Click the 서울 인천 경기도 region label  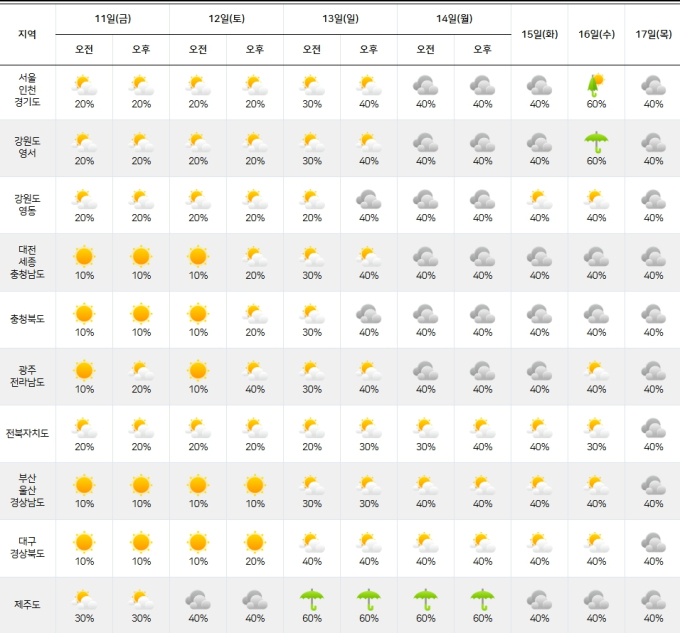(27, 90)
